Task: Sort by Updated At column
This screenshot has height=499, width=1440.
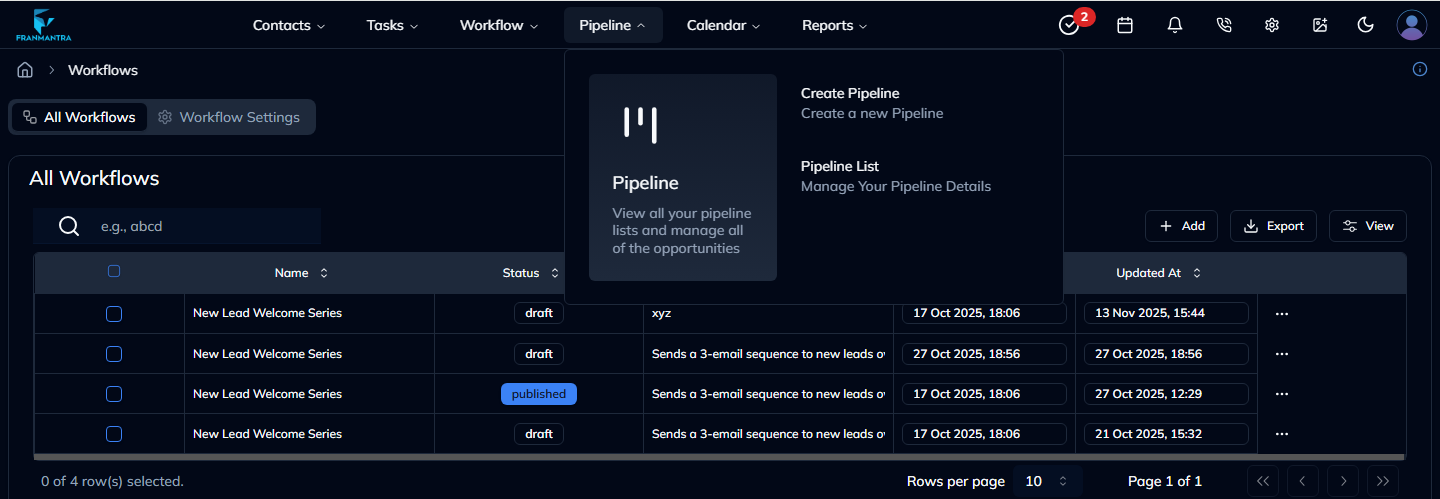Action: (1158, 273)
